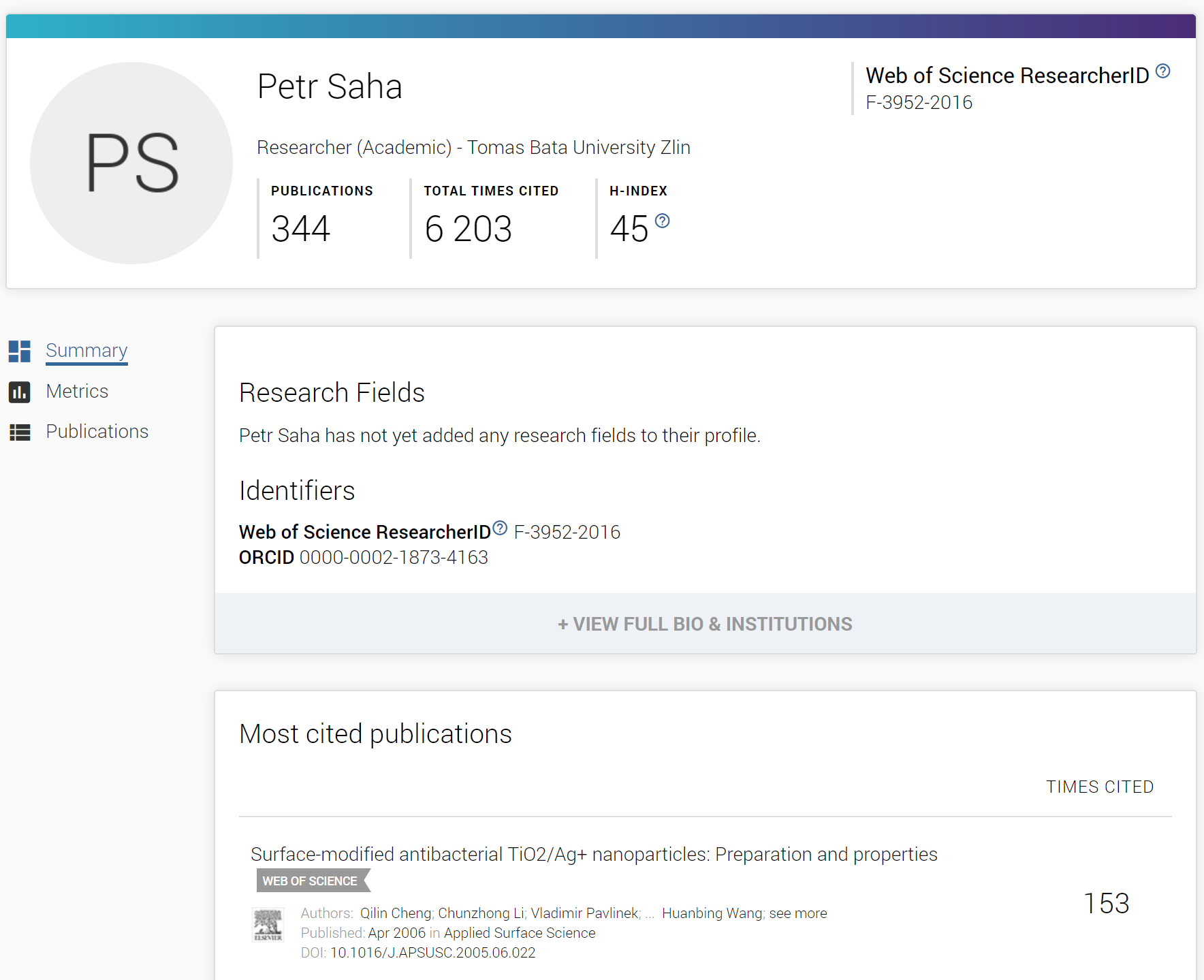Open DOI 10.1016/J.APSUSC.2005.06.022 link
1204x980 pixels.
pos(432,953)
